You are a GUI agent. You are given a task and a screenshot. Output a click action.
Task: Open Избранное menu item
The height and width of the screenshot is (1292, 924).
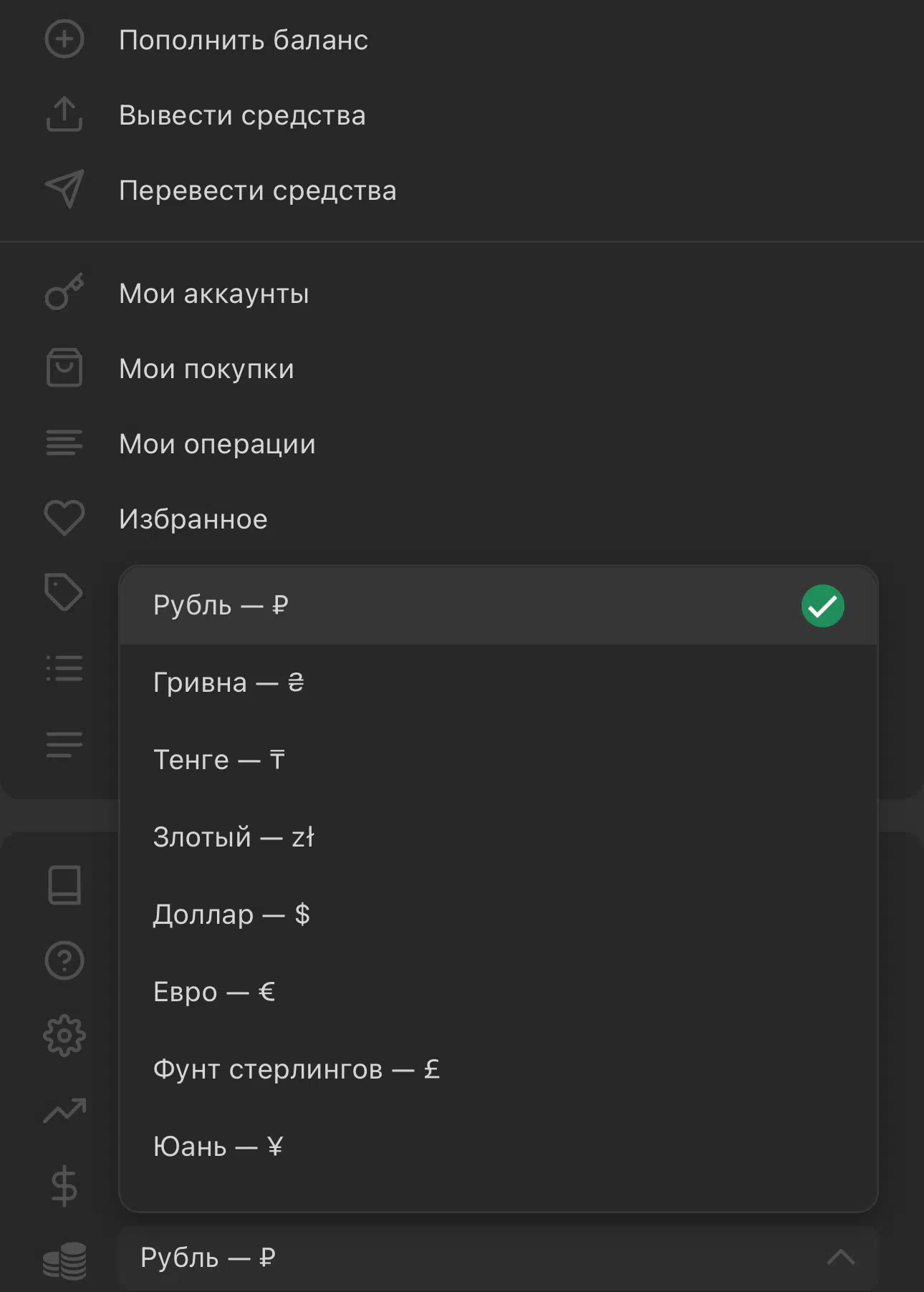pyautogui.click(x=193, y=519)
